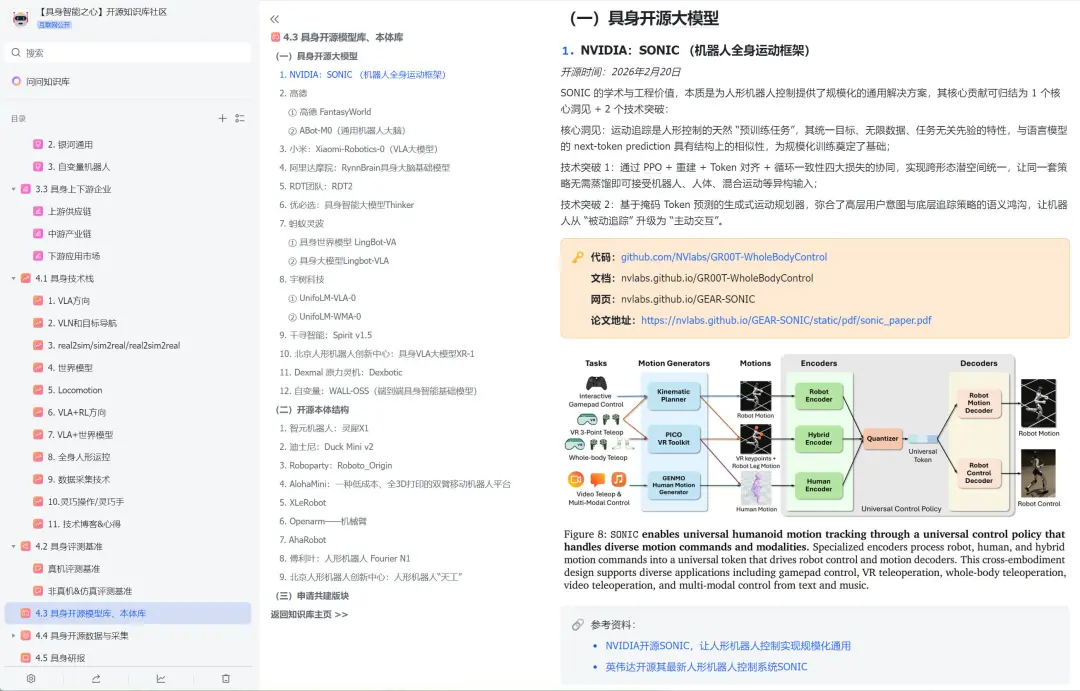The image size is (1080, 691).
Task: Select the 4.3 具身开源模型库、本体库 item
Action: (x=128, y=613)
